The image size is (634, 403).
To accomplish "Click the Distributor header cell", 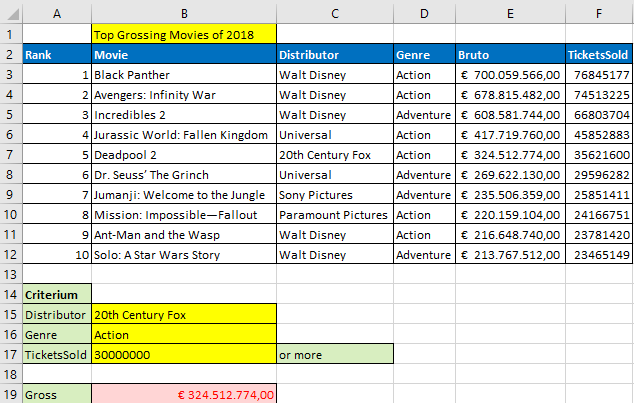I will tap(335, 55).
